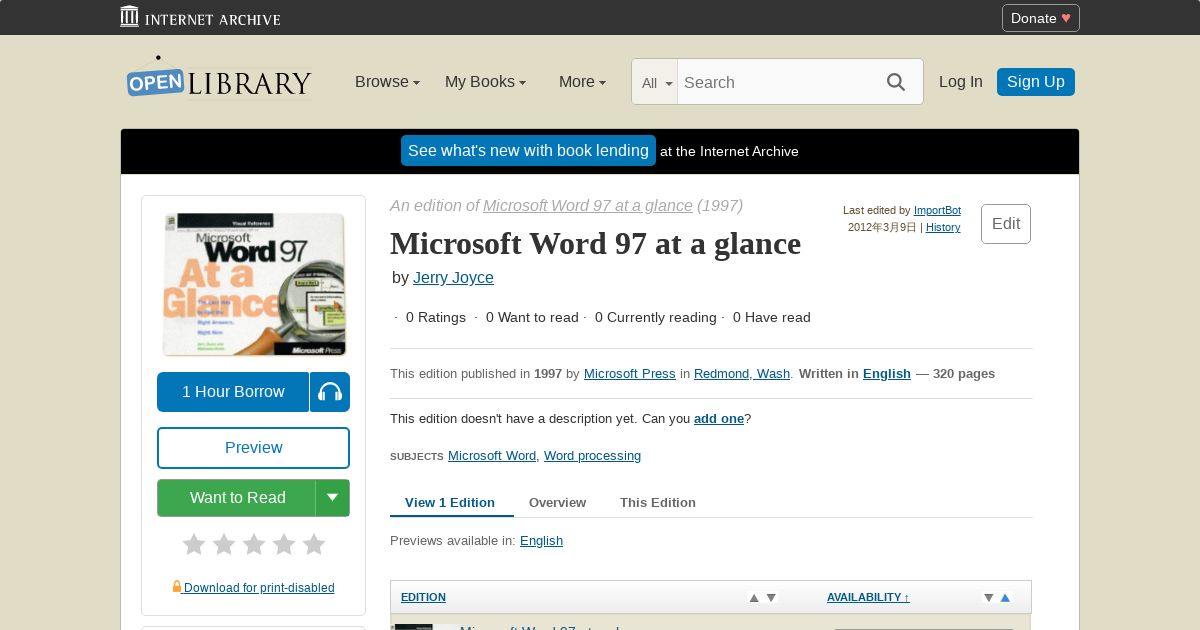Viewport: 1200px width, 630px height.
Task: Expand the Browse menu
Action: click(x=387, y=82)
